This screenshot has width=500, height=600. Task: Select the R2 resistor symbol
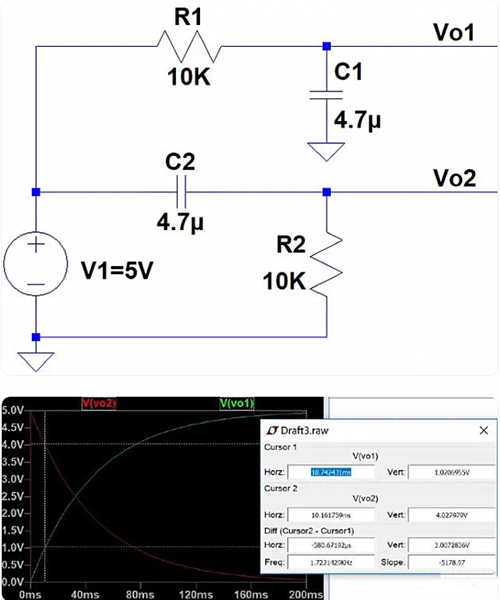[x=326, y=263]
